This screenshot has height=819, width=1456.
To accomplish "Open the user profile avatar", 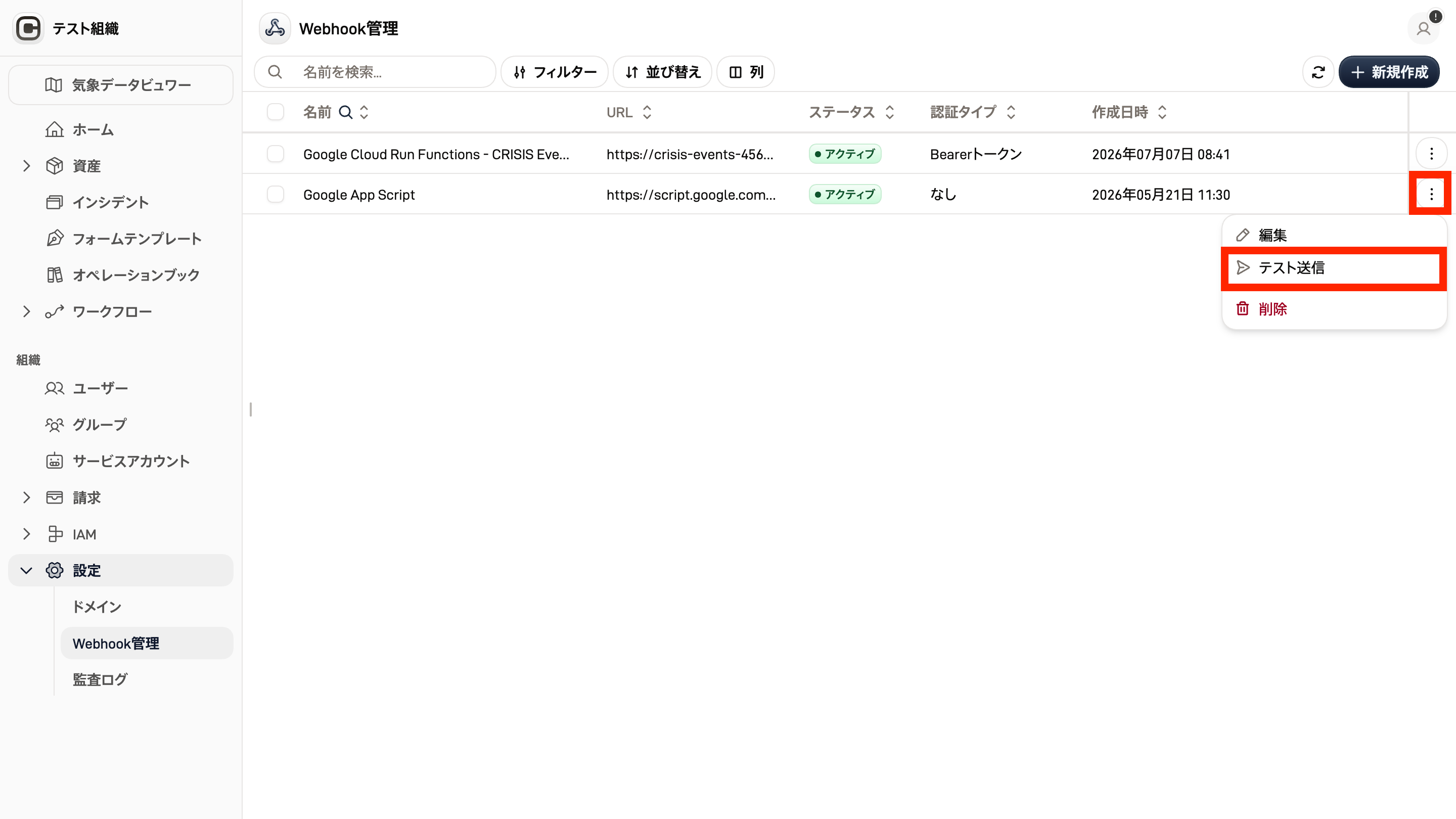I will pyautogui.click(x=1423, y=28).
